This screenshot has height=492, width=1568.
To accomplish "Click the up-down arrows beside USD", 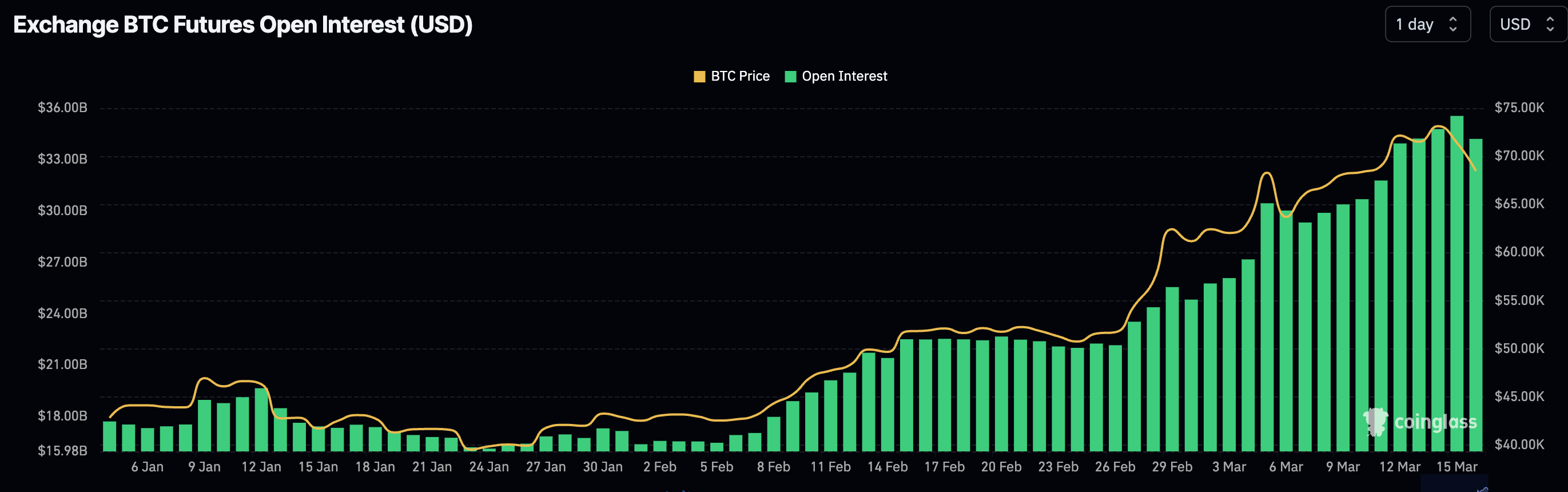I will click(x=1550, y=25).
